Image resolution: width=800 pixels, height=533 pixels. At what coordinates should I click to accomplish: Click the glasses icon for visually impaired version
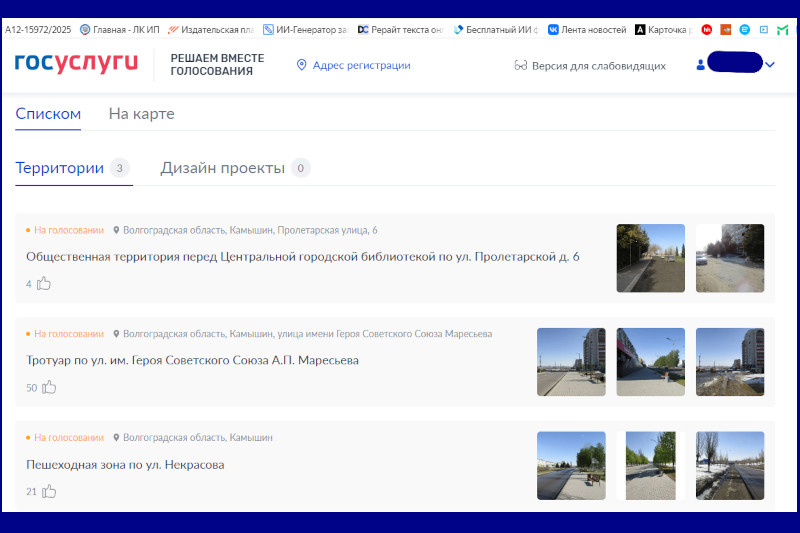point(520,65)
